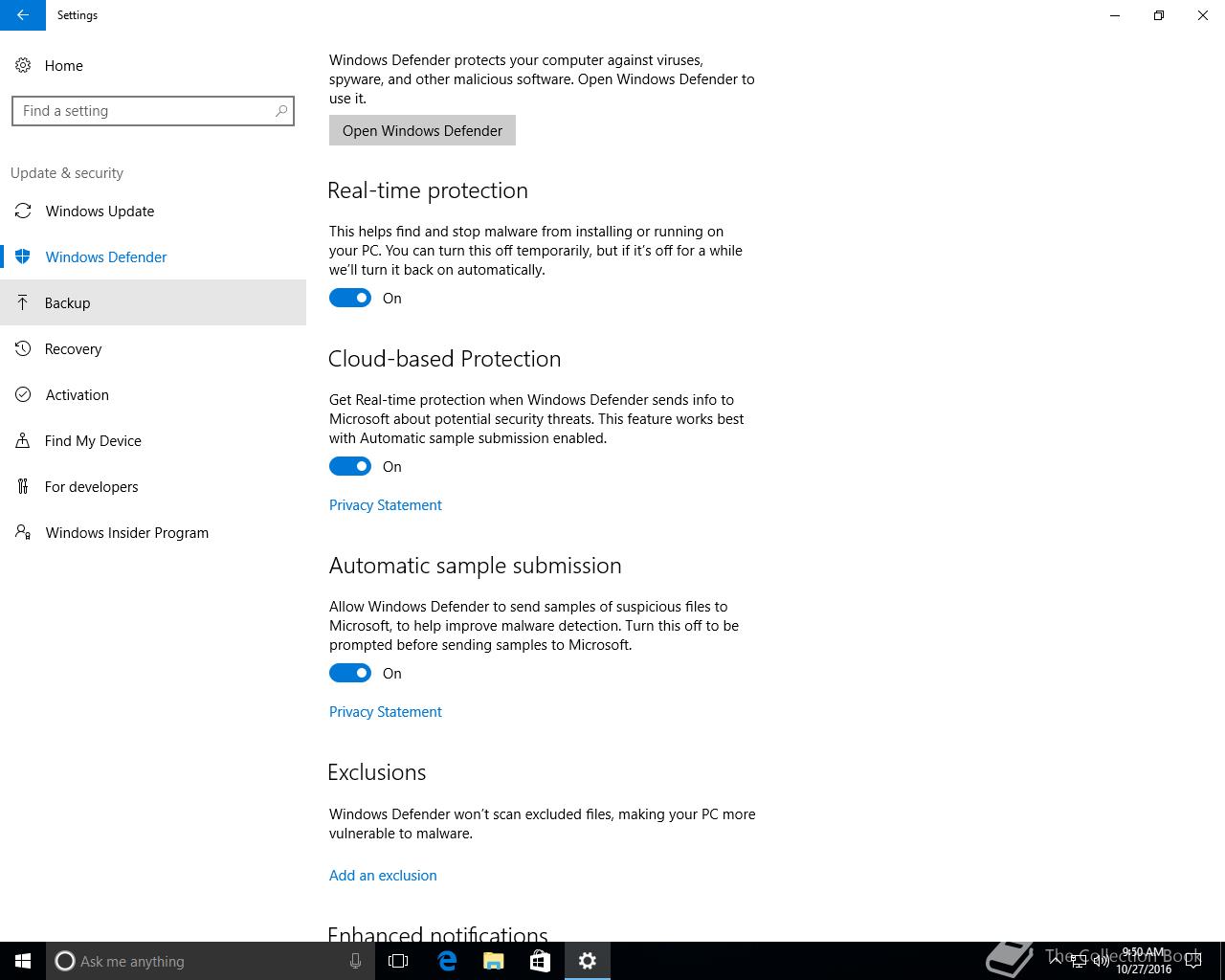Viewport: 1225px width, 980px height.
Task: Open Find My Device settings
Action: (x=153, y=440)
